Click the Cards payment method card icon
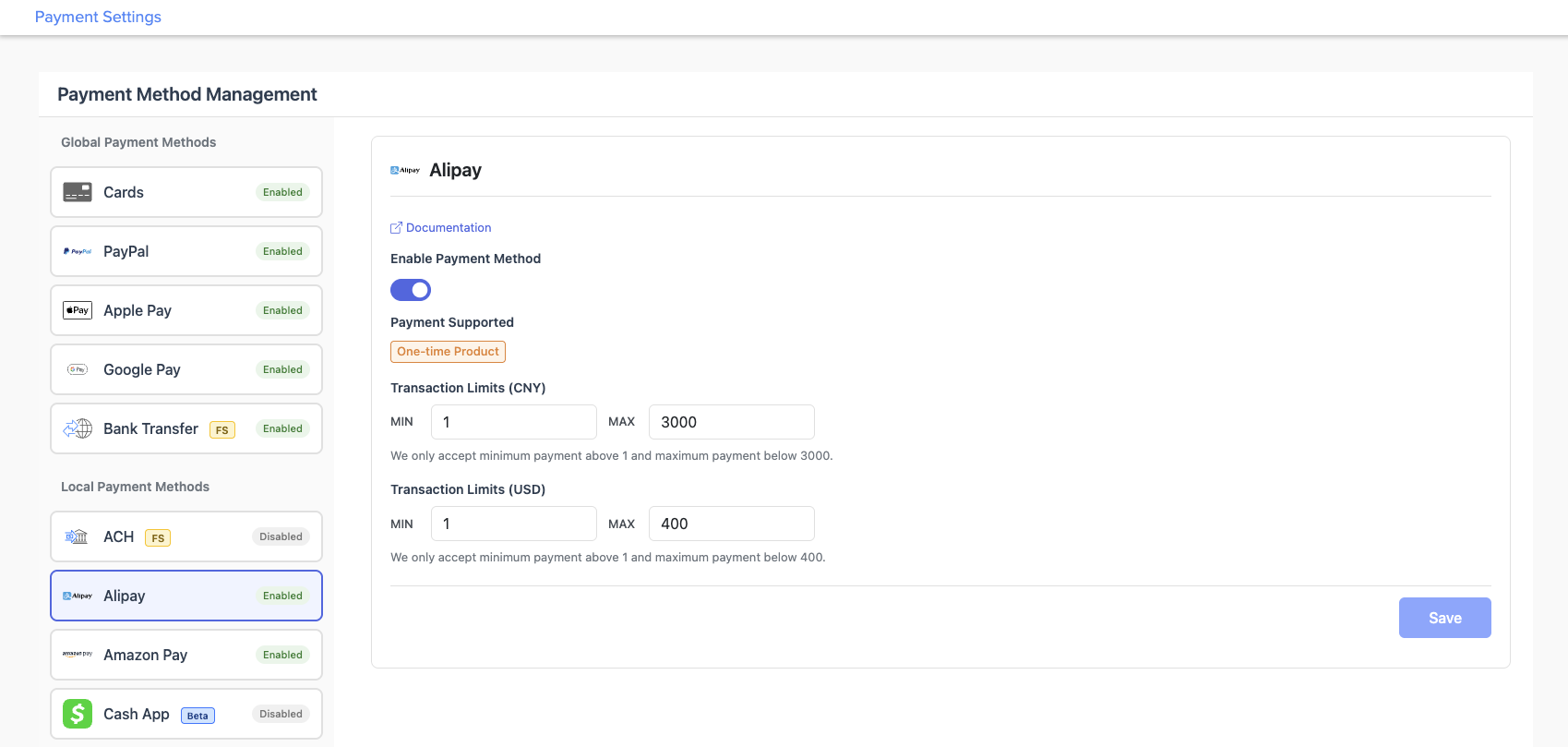The height and width of the screenshot is (747, 1568). pyautogui.click(x=78, y=192)
